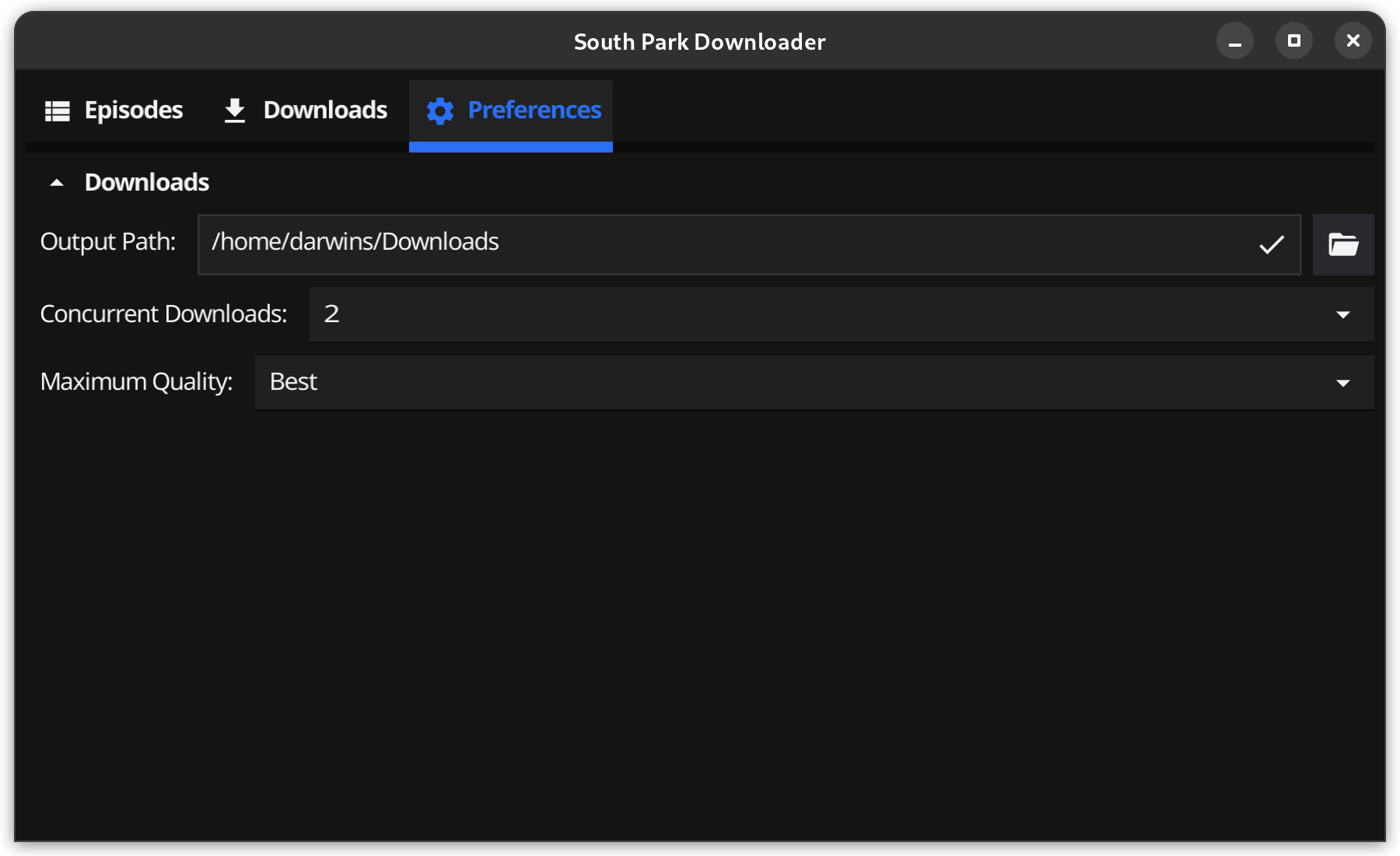
Task: Click inside the Output Path field
Action: [749, 244]
